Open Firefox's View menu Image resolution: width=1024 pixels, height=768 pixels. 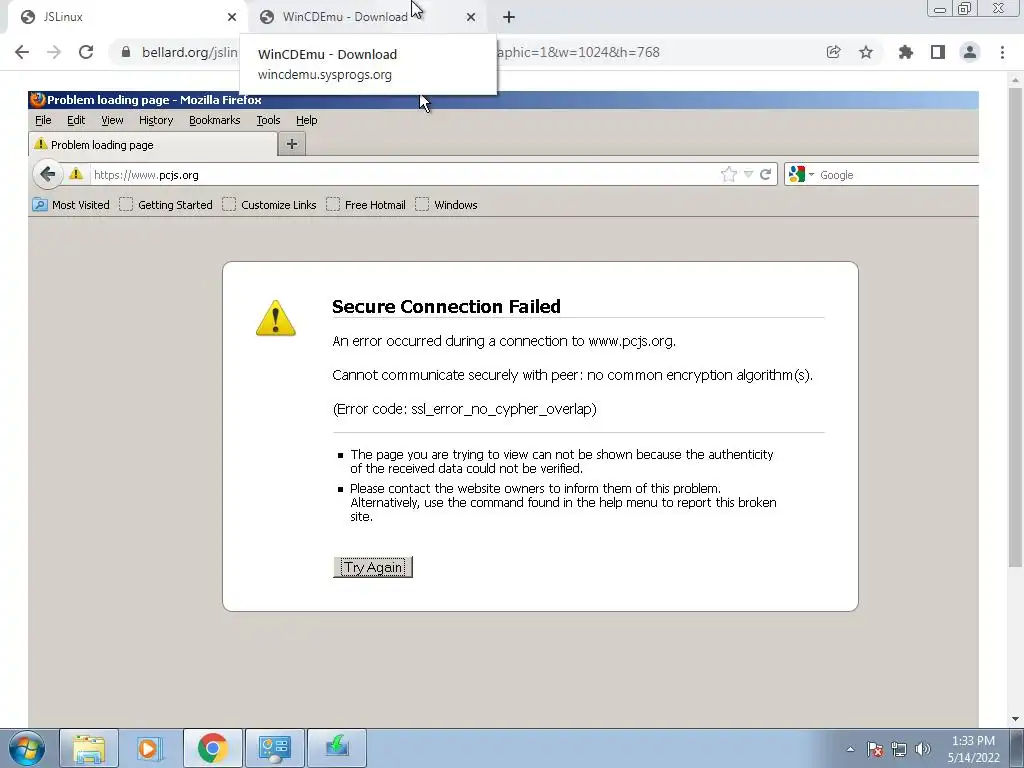tap(112, 120)
